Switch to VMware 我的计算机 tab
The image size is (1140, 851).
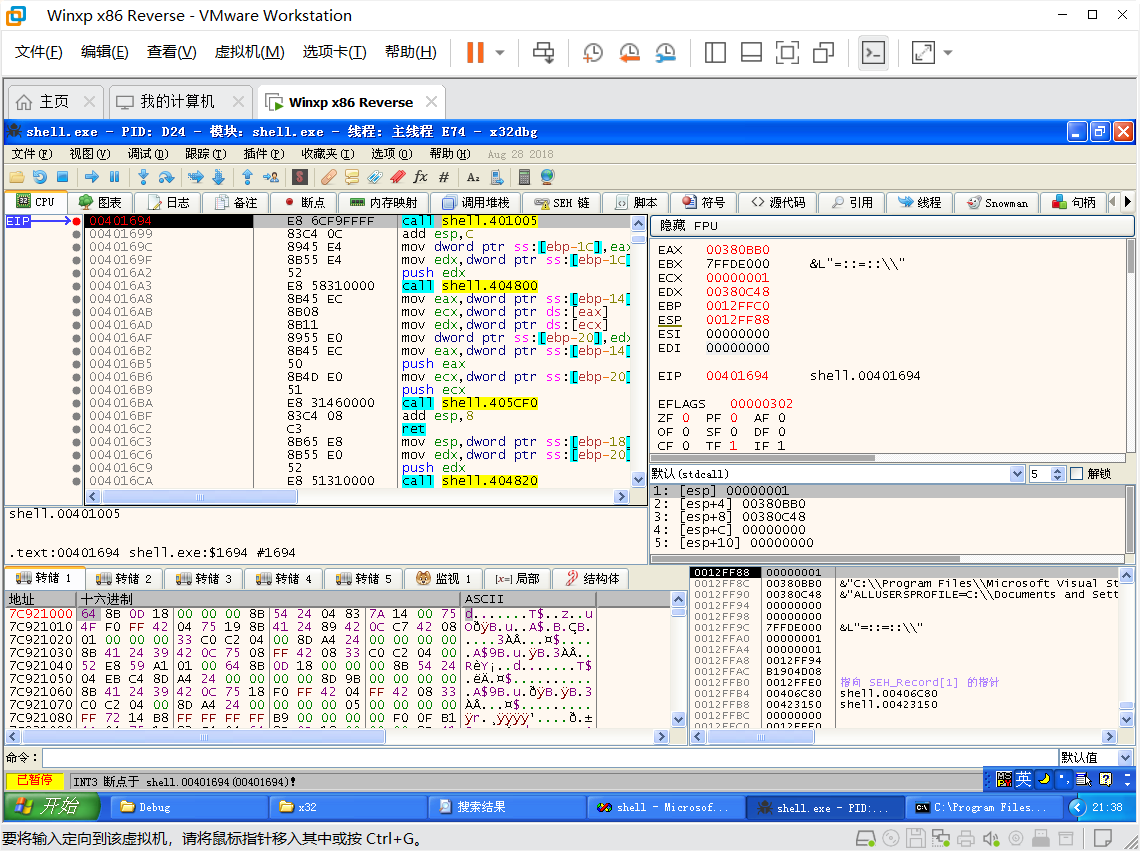click(180, 102)
